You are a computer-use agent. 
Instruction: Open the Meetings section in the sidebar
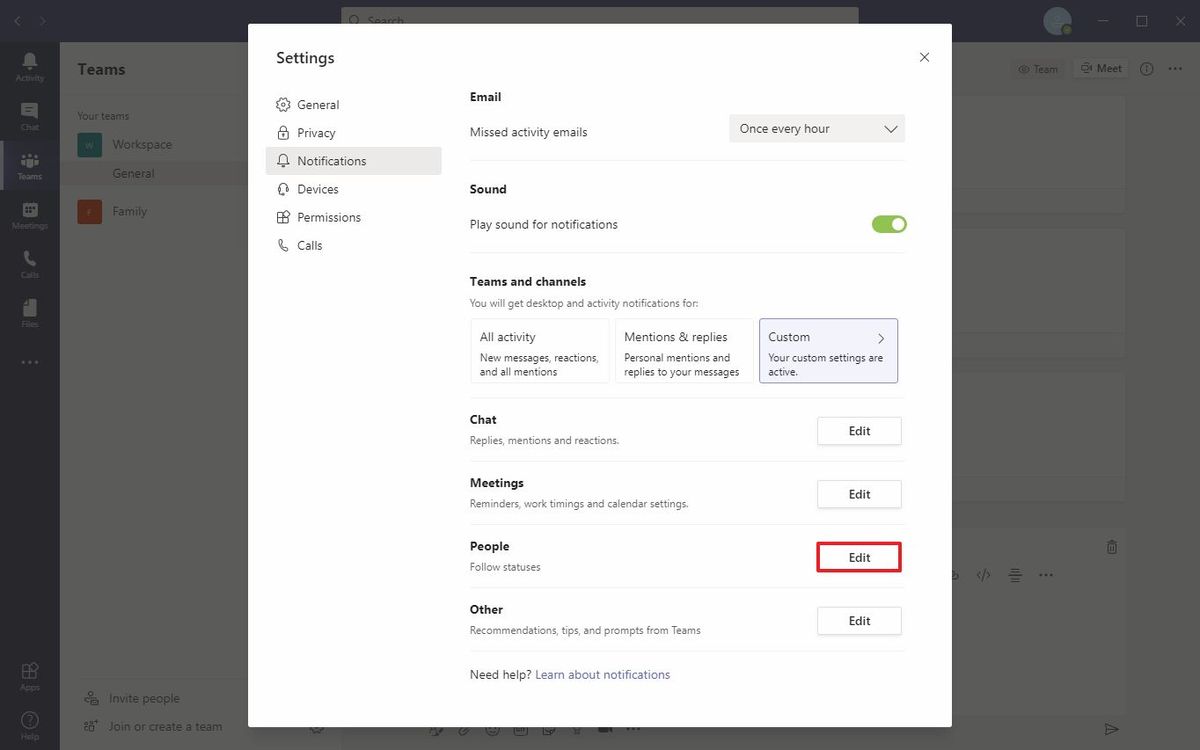pos(29,214)
